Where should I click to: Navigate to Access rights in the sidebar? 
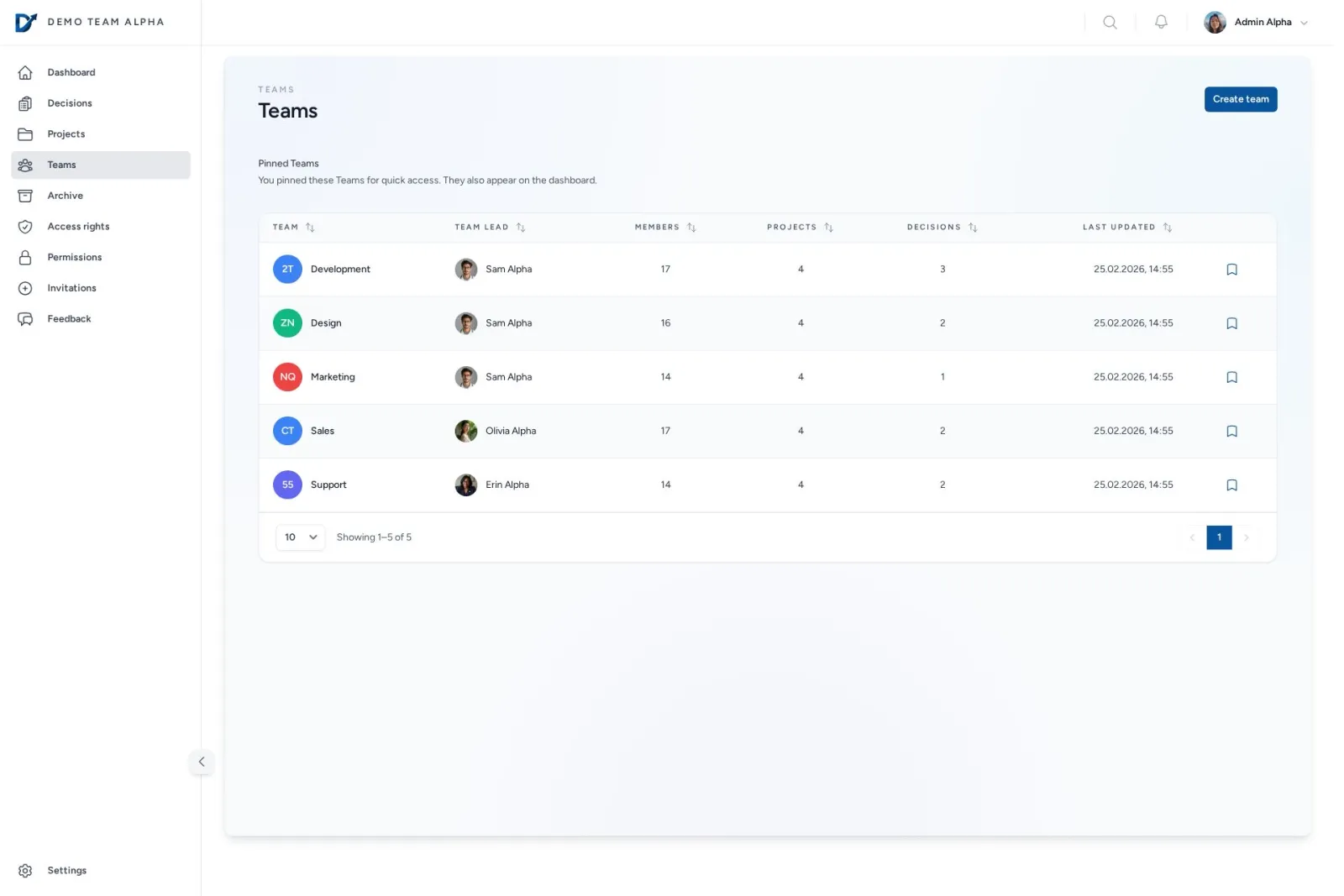click(78, 226)
